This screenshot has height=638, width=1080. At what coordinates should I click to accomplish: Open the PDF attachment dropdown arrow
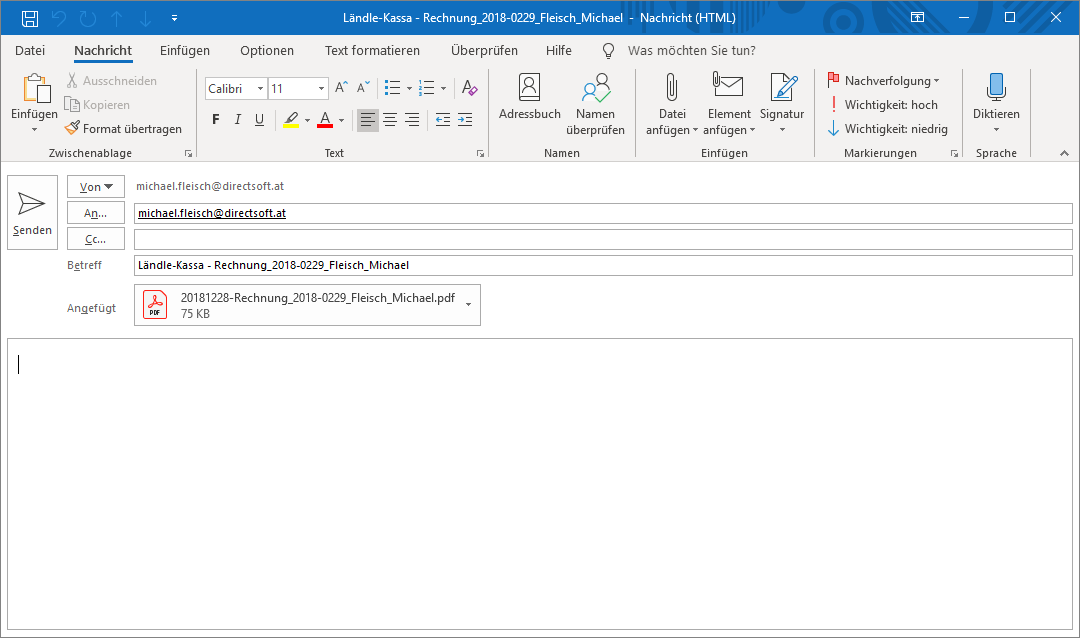click(468, 305)
